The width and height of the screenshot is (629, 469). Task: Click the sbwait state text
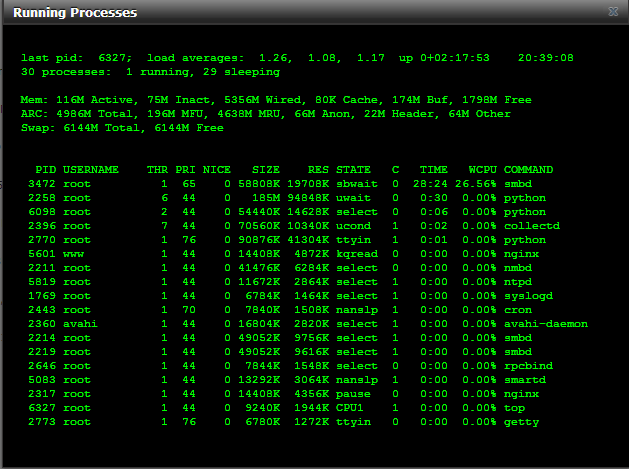pos(357,184)
